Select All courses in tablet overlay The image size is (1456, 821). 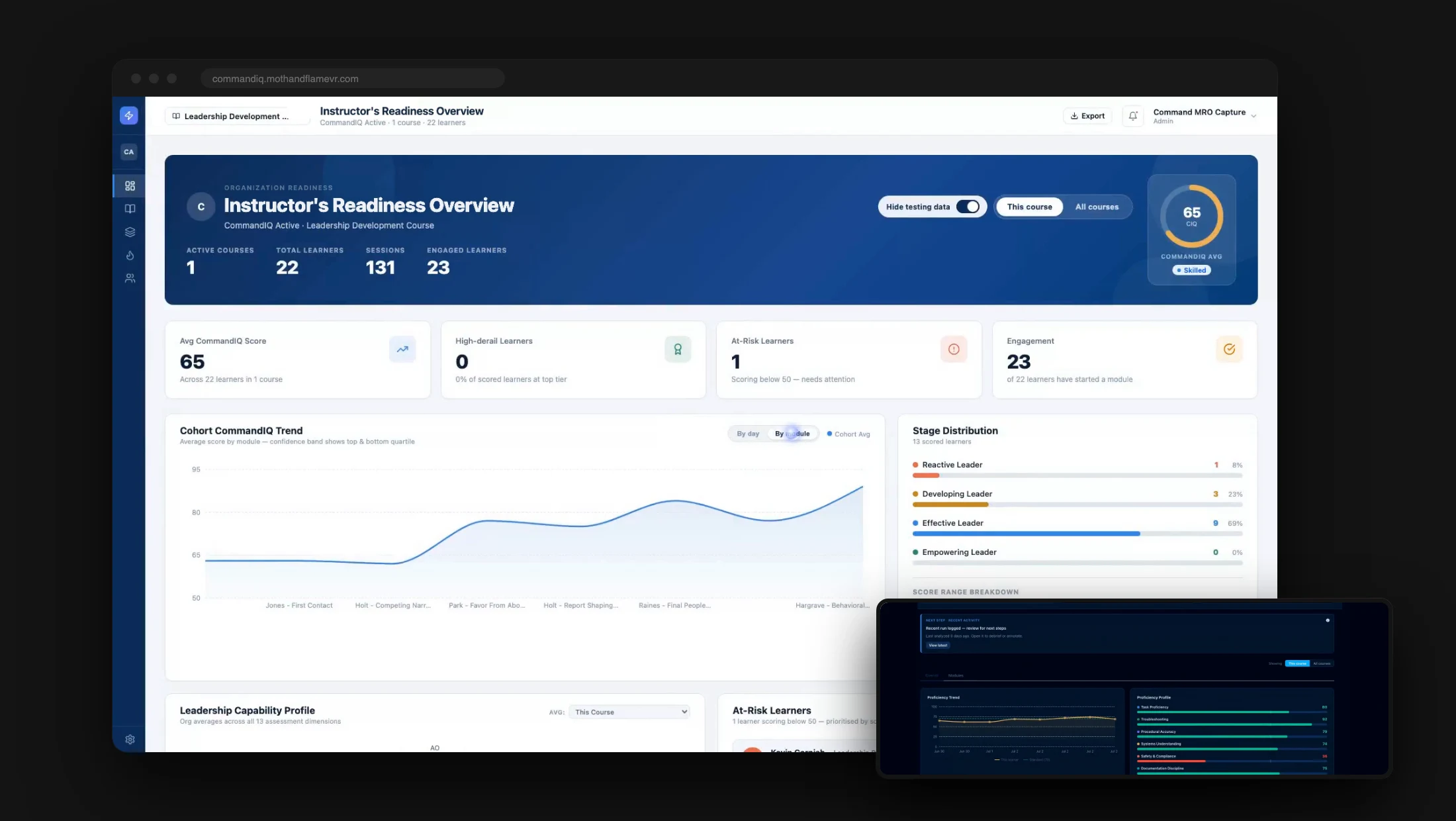pyautogui.click(x=1322, y=663)
